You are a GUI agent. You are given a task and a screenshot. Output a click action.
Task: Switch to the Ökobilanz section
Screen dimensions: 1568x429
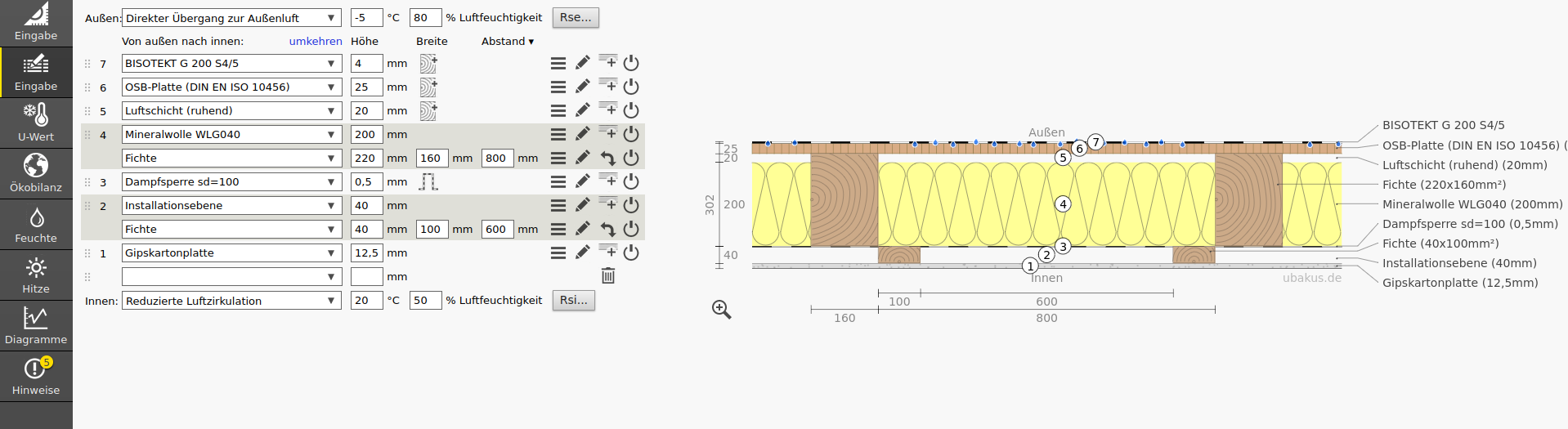[x=36, y=173]
